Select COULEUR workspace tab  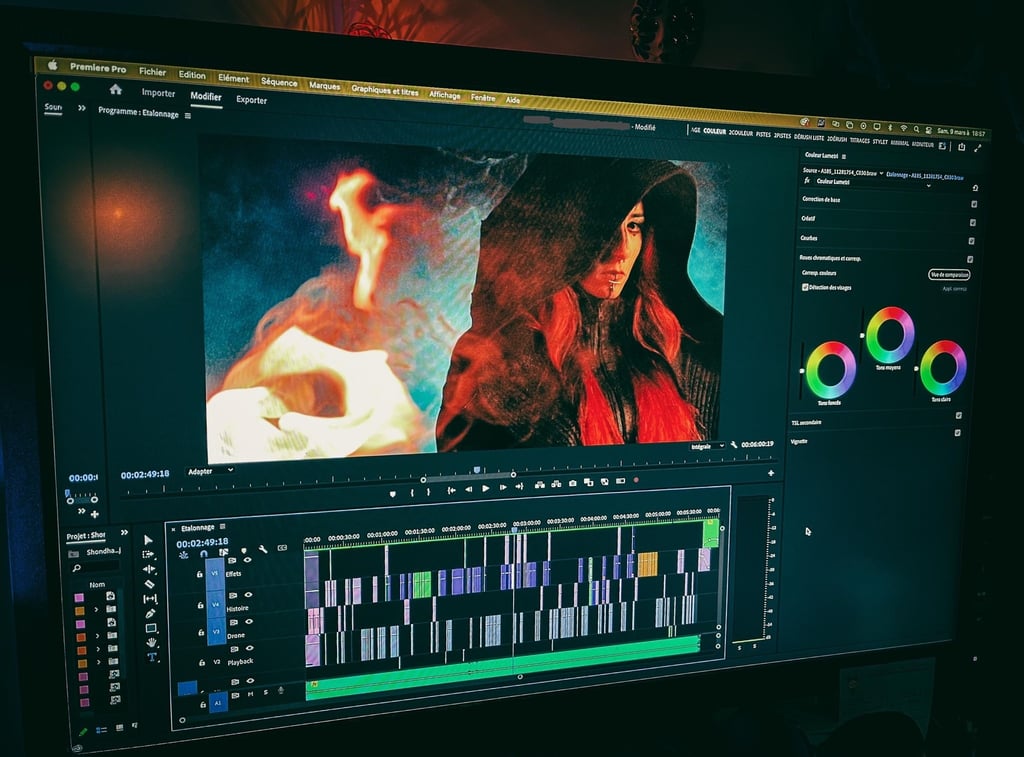(x=714, y=131)
